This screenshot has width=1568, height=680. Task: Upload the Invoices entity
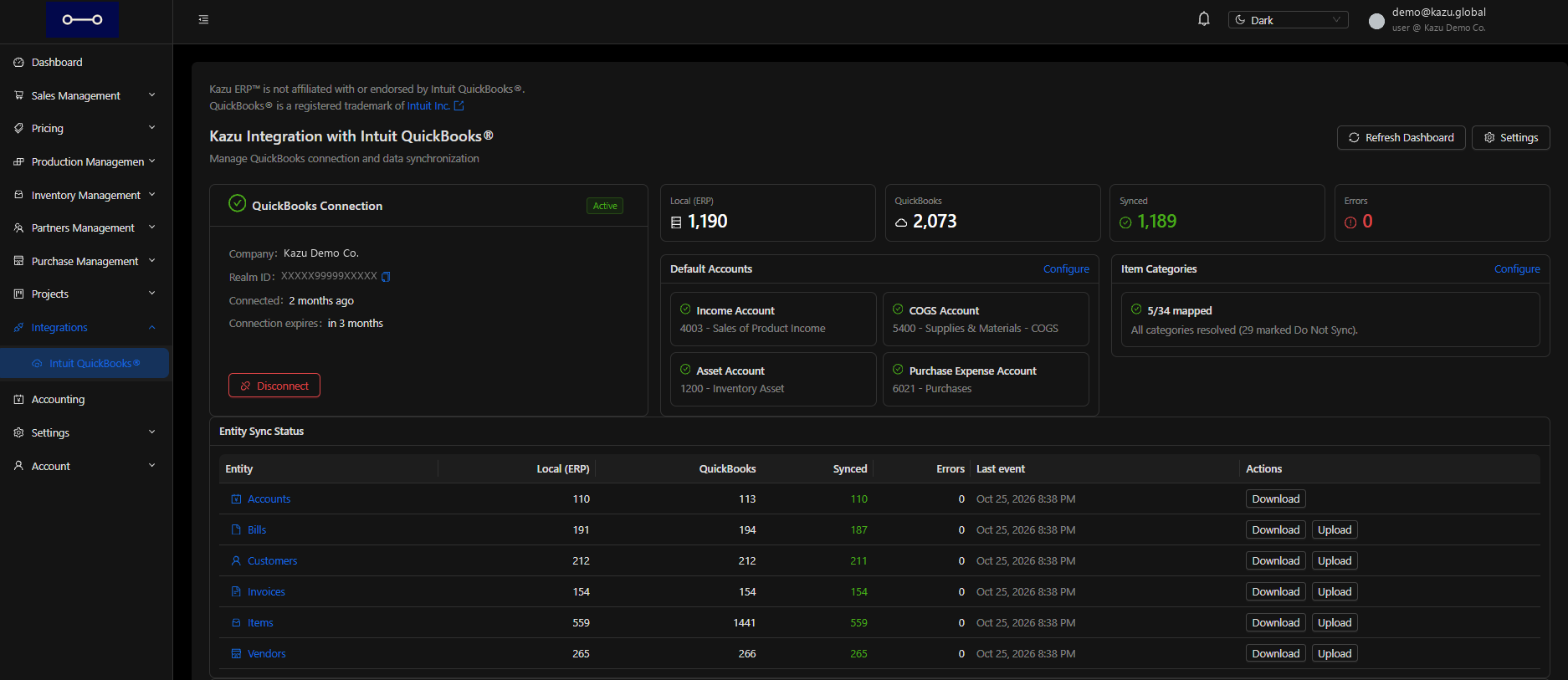pyautogui.click(x=1335, y=592)
